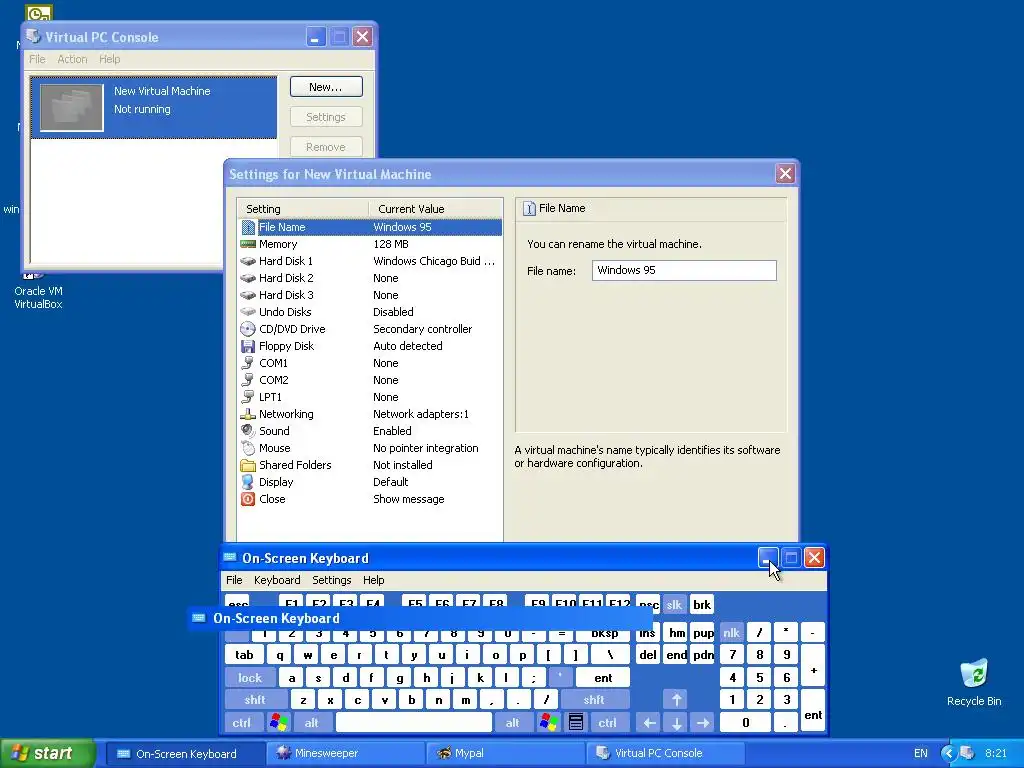This screenshot has height=768, width=1024.
Task: Click the application menu key on keyboard
Action: point(575,722)
